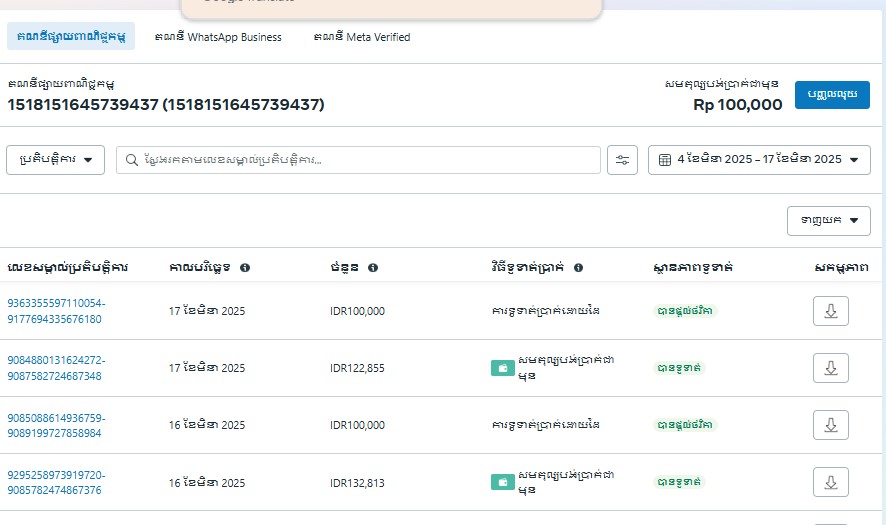This screenshot has height=525, width=886.
Task: Open the transactions type dropdown
Action: click(55, 160)
